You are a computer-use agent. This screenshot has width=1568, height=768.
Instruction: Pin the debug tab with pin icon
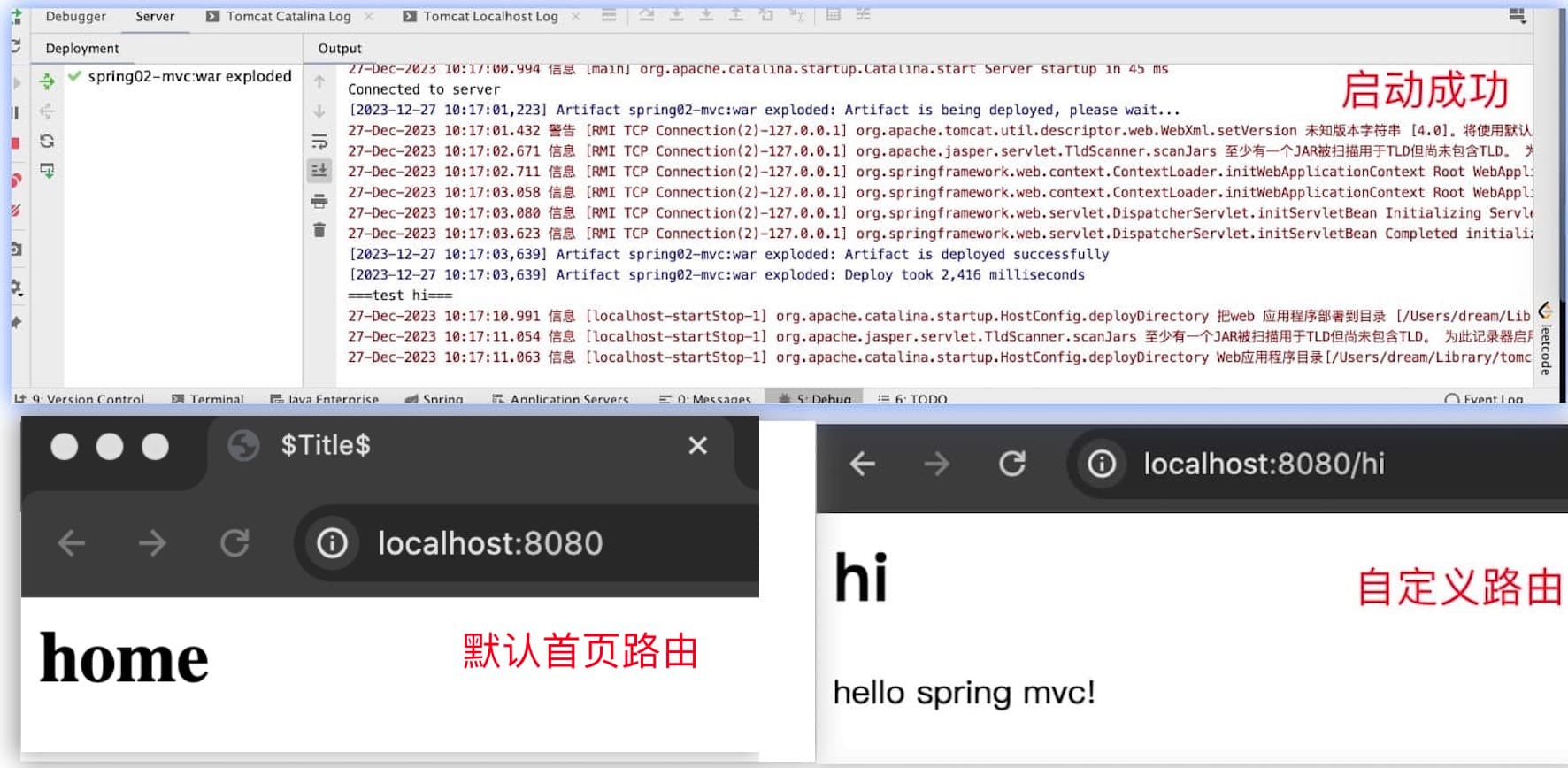tap(16, 323)
